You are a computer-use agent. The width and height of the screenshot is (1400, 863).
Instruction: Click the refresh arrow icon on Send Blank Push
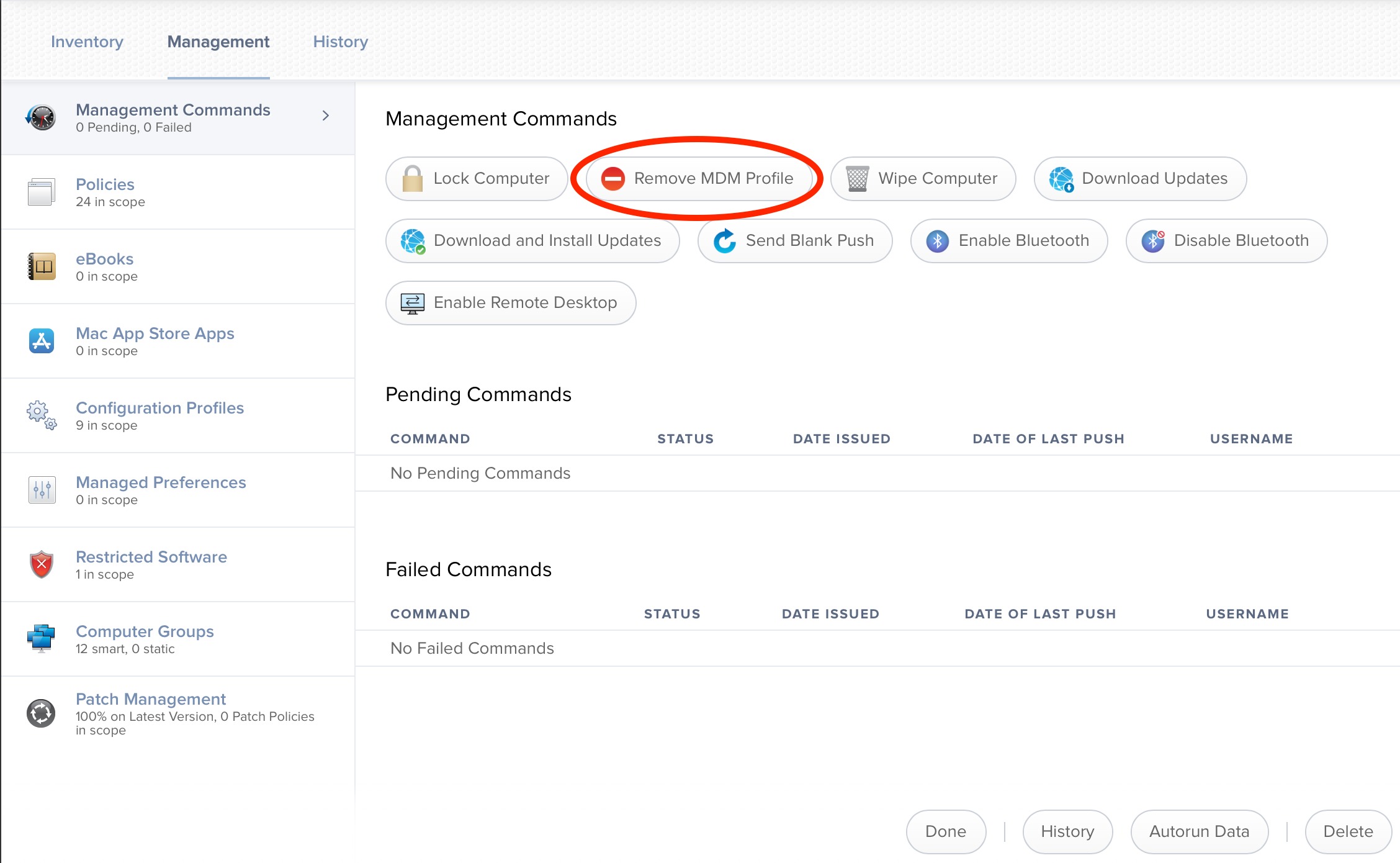click(725, 241)
